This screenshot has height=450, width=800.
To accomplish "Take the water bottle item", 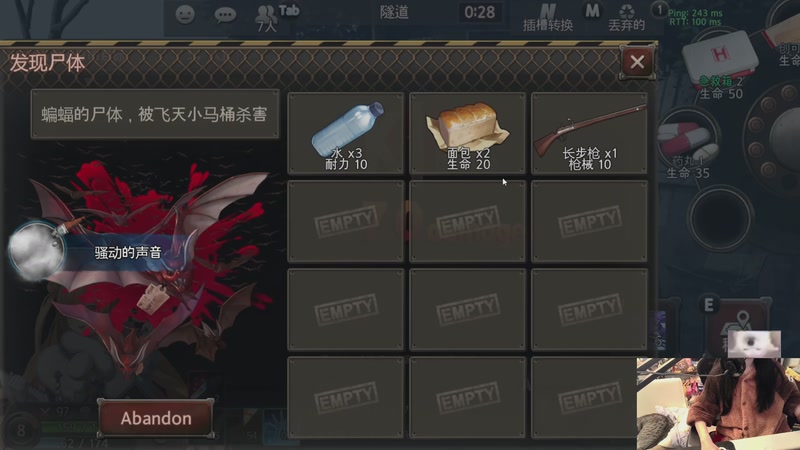I will [346, 134].
